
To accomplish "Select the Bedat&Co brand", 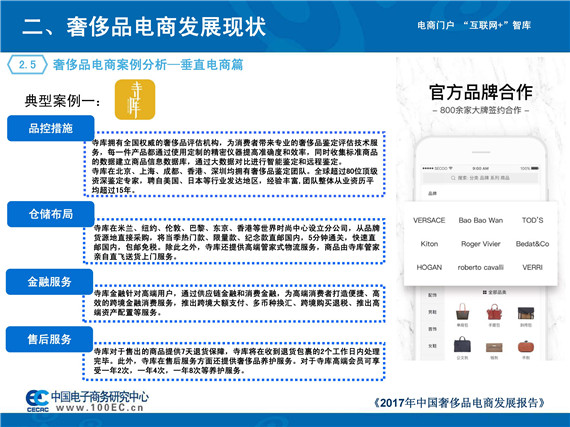I will [x=532, y=244].
